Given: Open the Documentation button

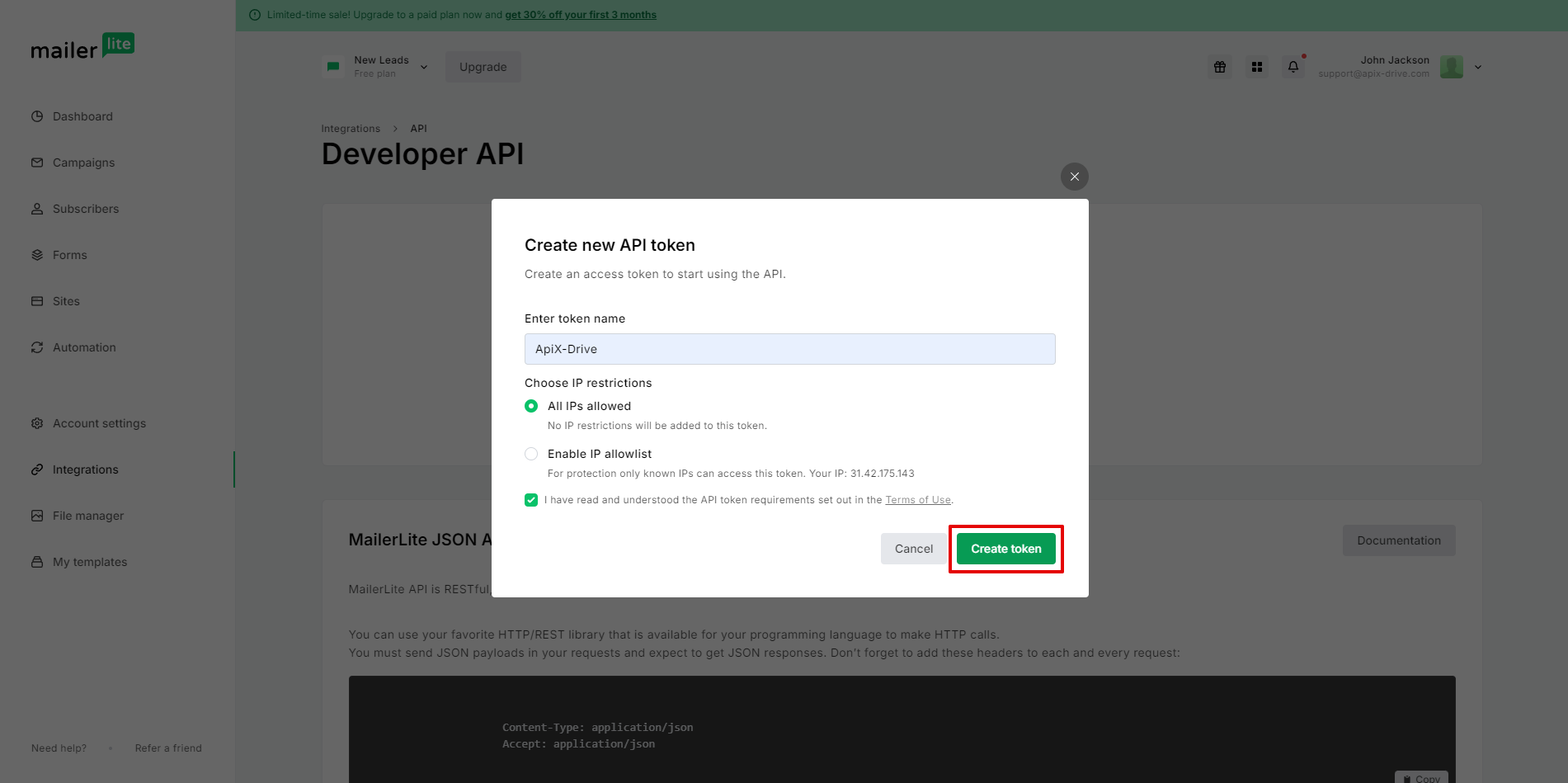Looking at the screenshot, I should 1399,540.
